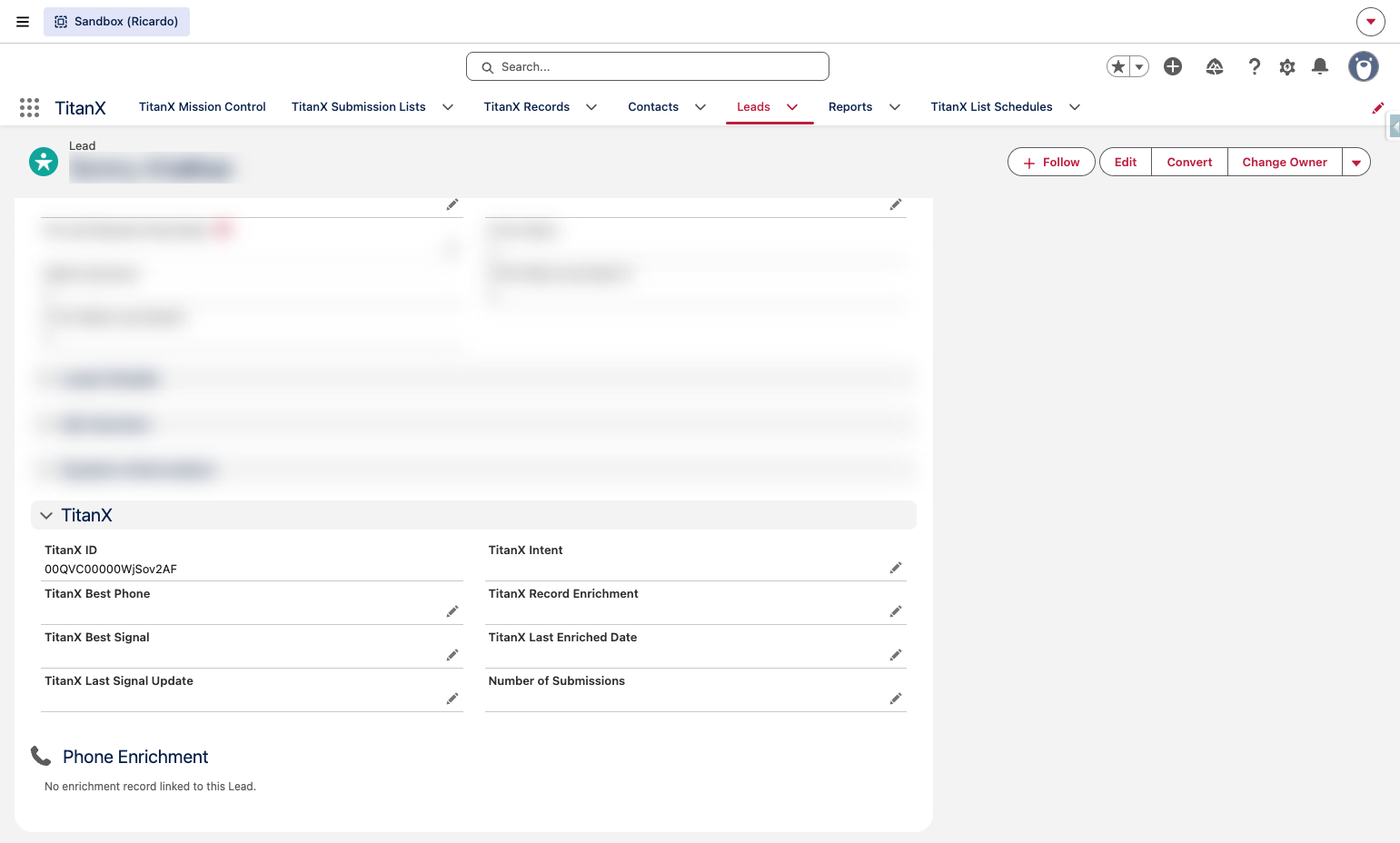The image size is (1400, 843).
Task: Open the Notifications bell icon
Action: click(1320, 66)
